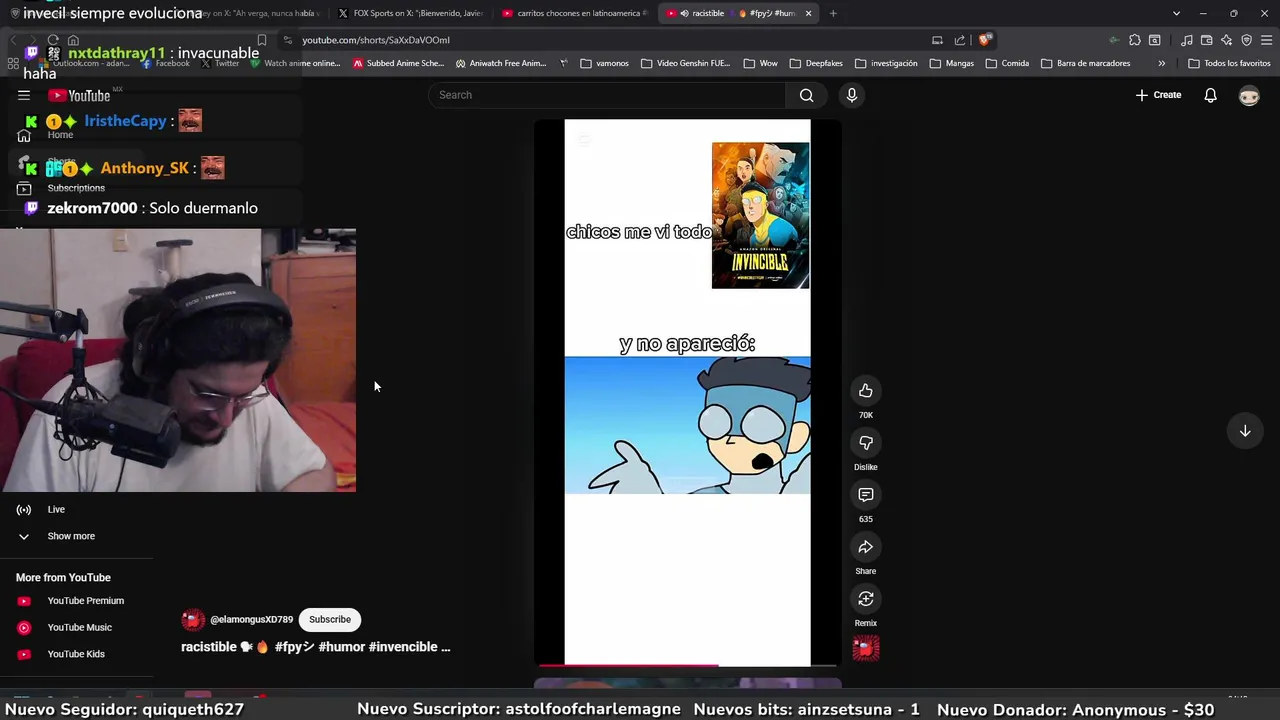Start voice search with microphone icon

pos(852,95)
